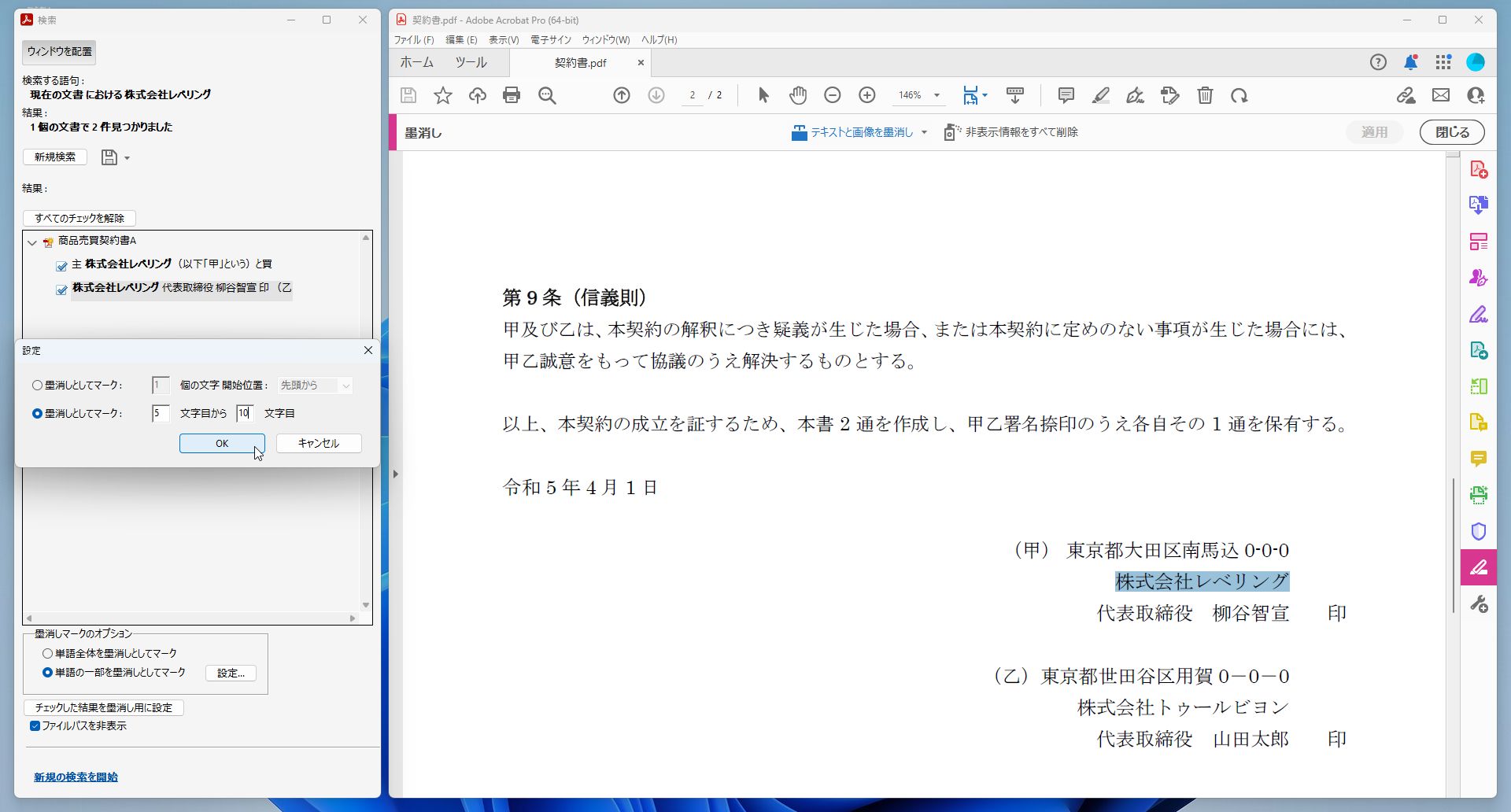This screenshot has height=812, width=1511.
Task: Select the Highlight tool
Action: [1100, 94]
